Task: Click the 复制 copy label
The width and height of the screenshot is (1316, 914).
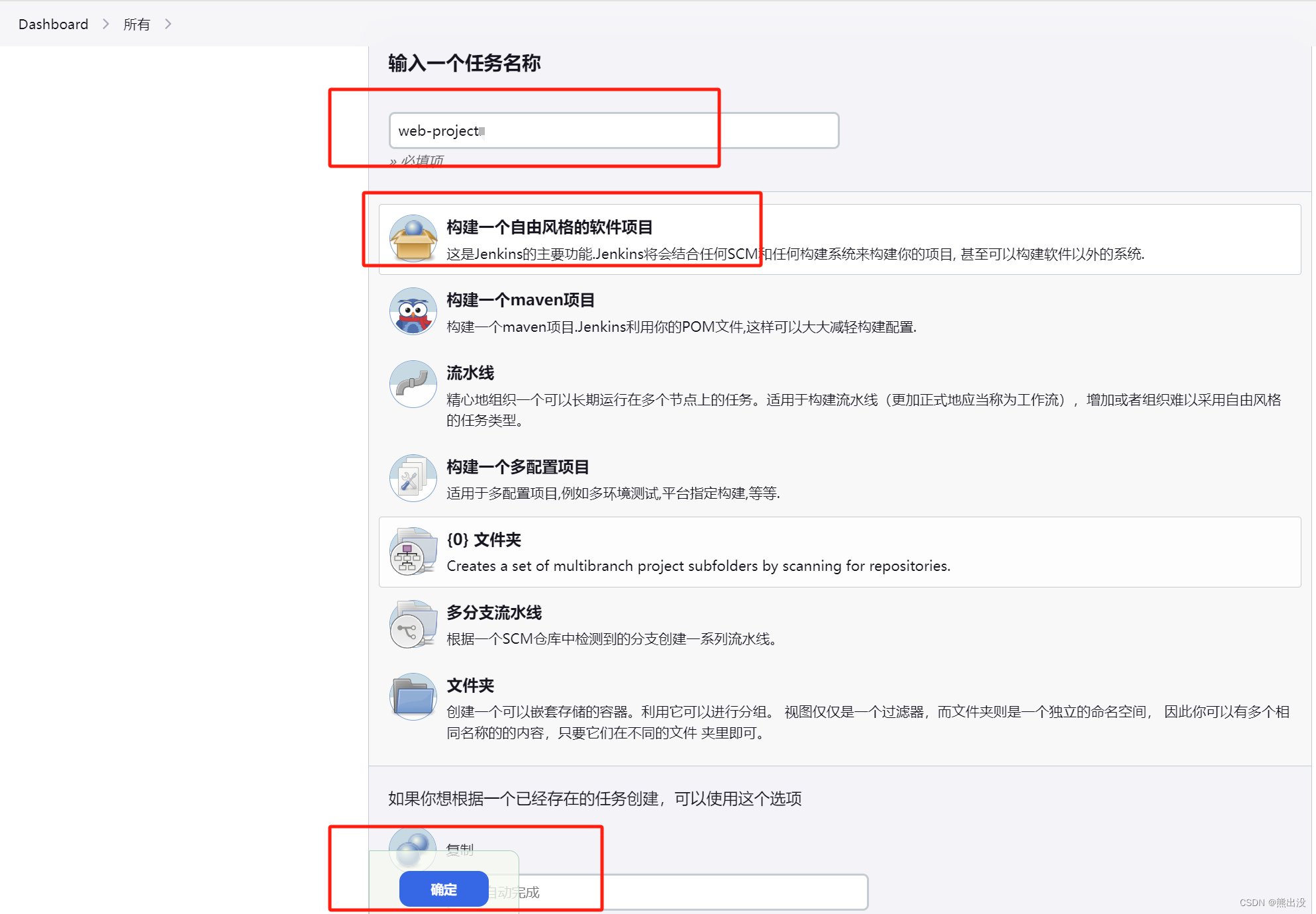Action: click(460, 849)
